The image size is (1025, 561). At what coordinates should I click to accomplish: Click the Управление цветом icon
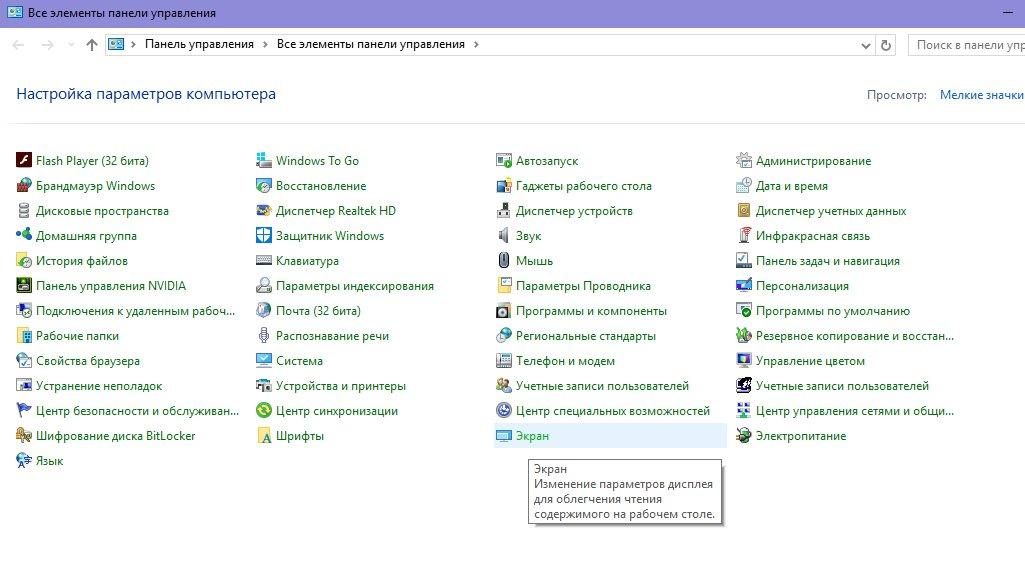pos(744,361)
